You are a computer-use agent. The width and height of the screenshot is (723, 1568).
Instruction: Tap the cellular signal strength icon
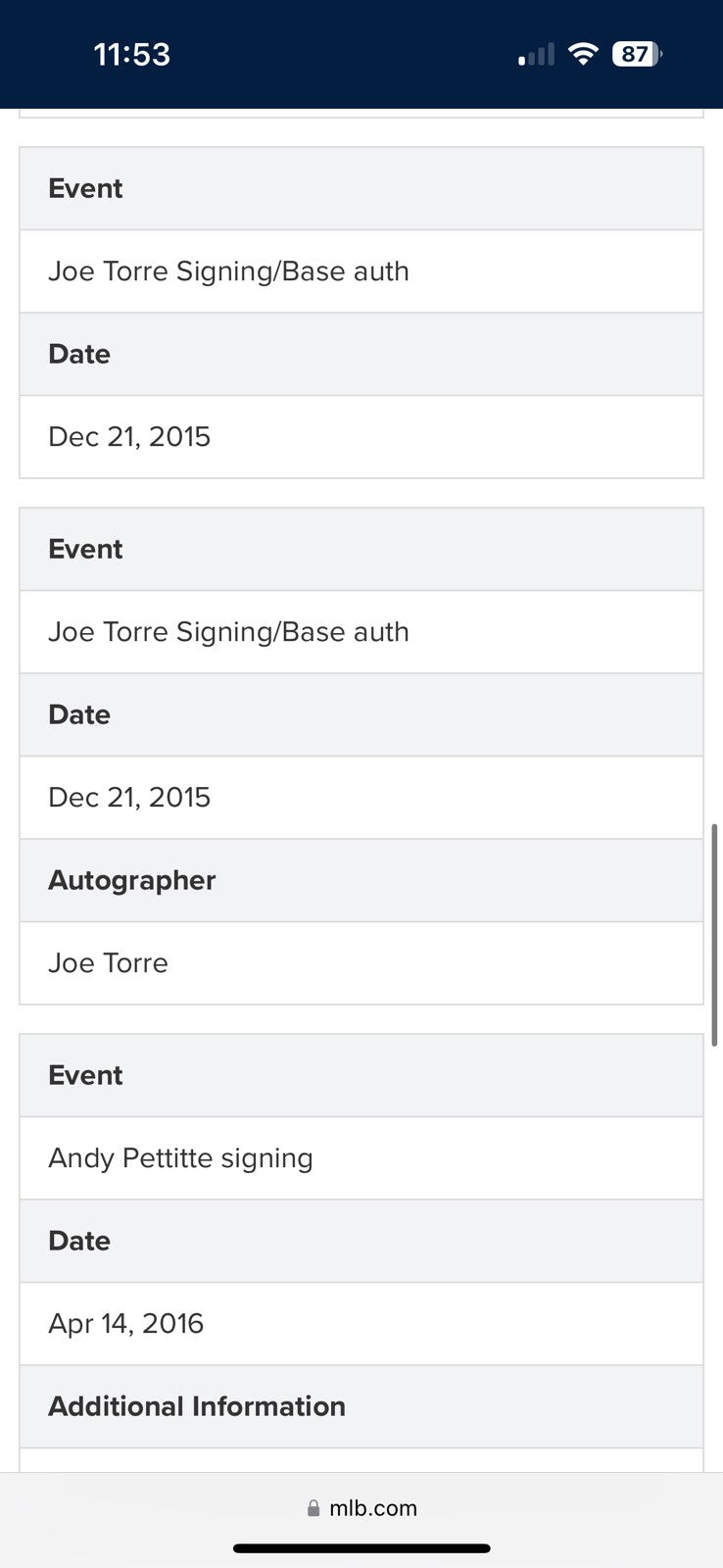point(536,55)
